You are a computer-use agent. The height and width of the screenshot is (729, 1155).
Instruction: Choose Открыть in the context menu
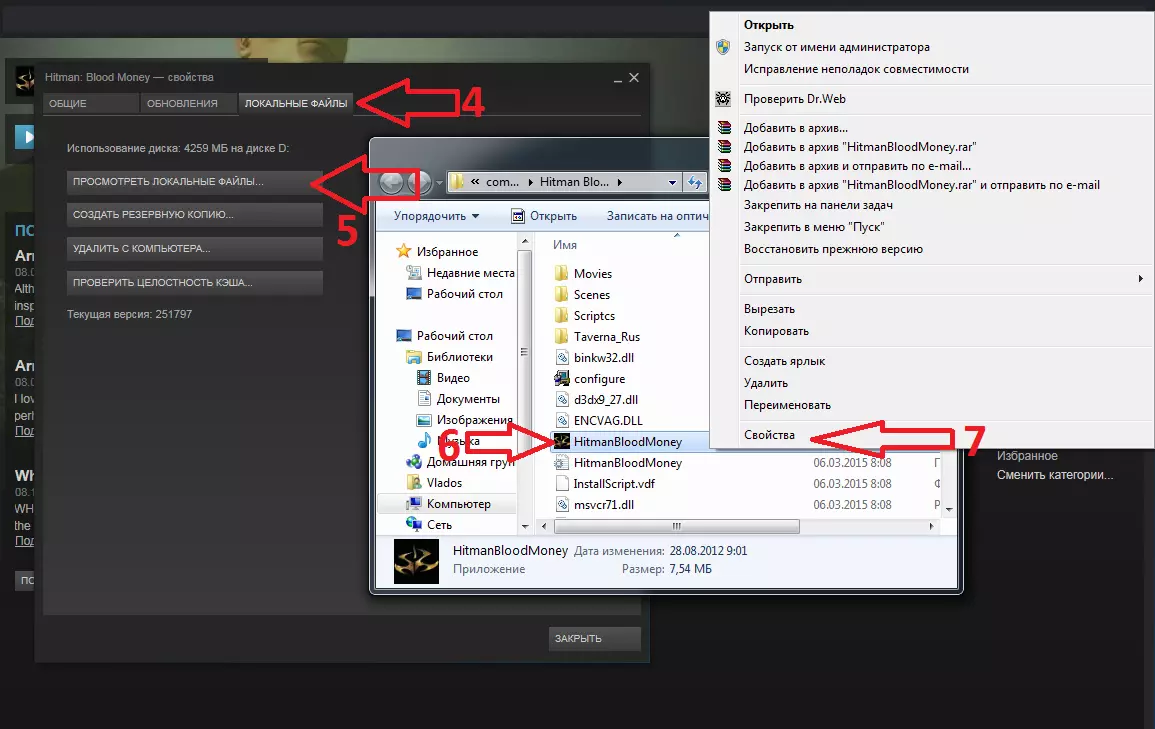tap(768, 25)
